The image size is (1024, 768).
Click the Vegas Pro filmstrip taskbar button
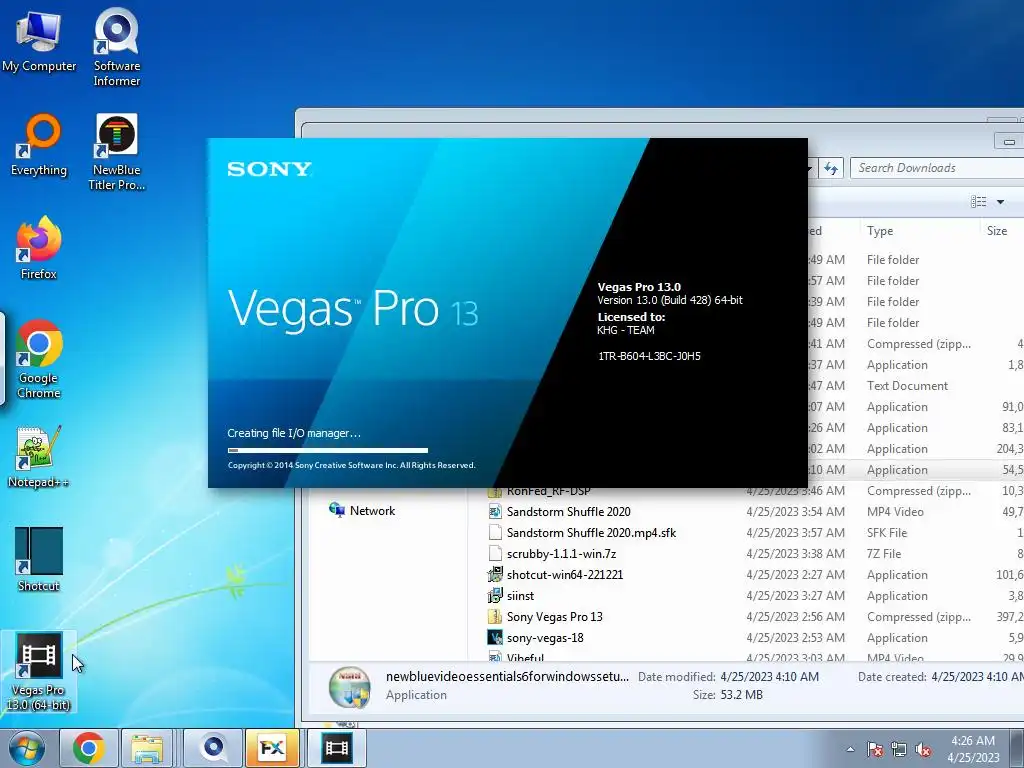point(336,748)
